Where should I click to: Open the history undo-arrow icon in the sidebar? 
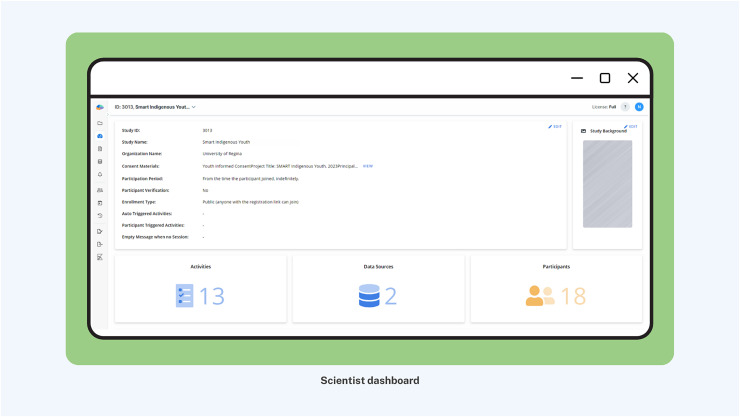(100, 216)
